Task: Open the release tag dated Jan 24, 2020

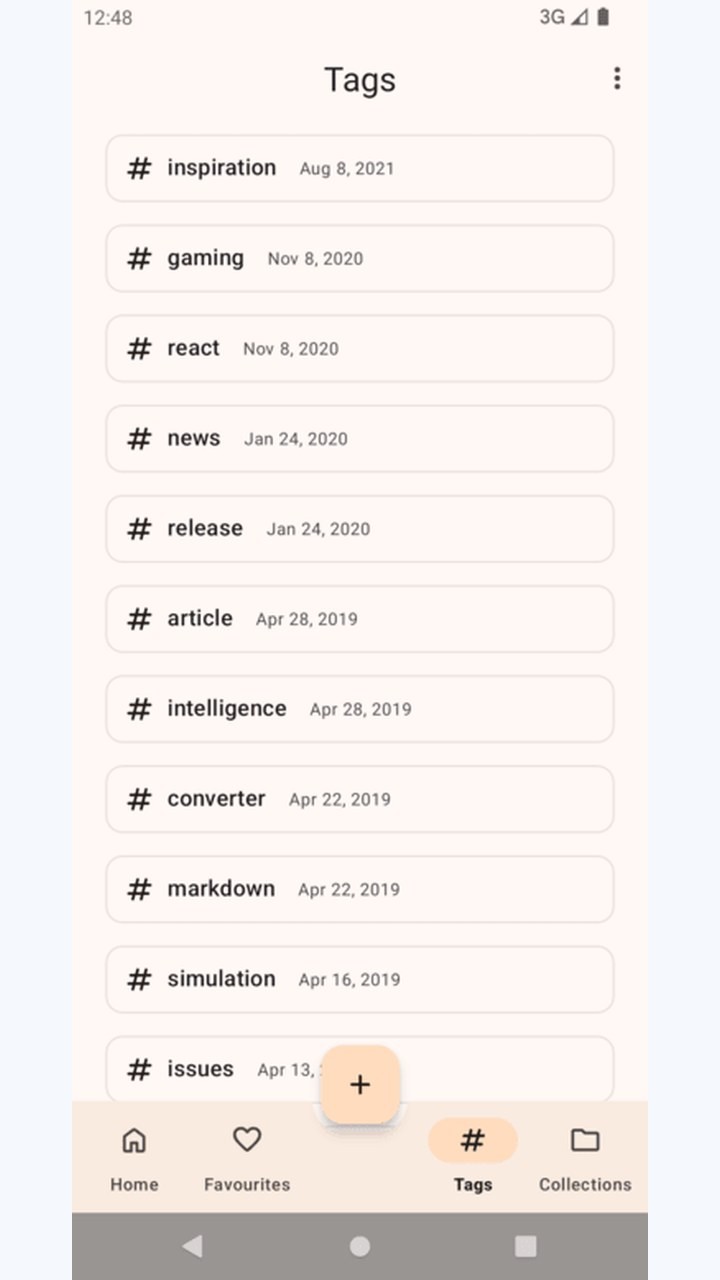Action: coord(360,528)
